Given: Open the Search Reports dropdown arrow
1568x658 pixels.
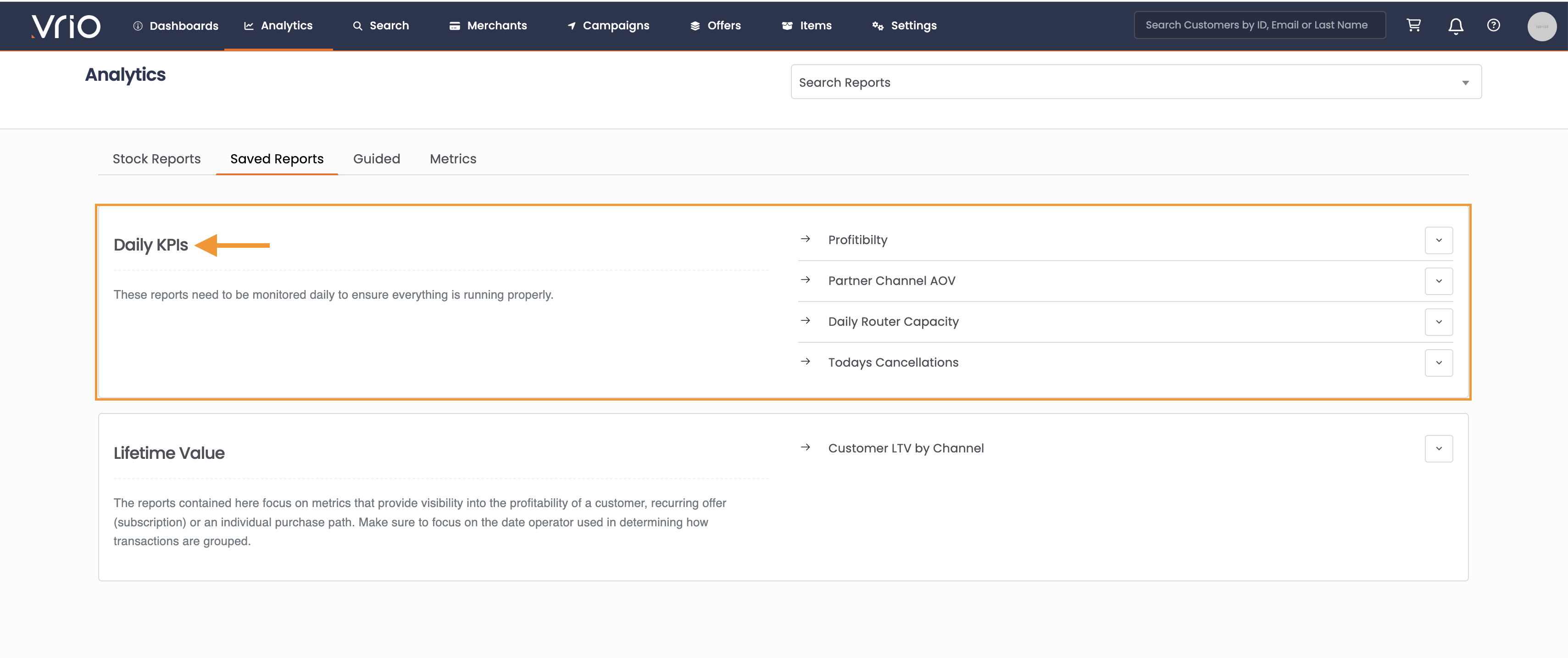Looking at the screenshot, I should [1465, 82].
